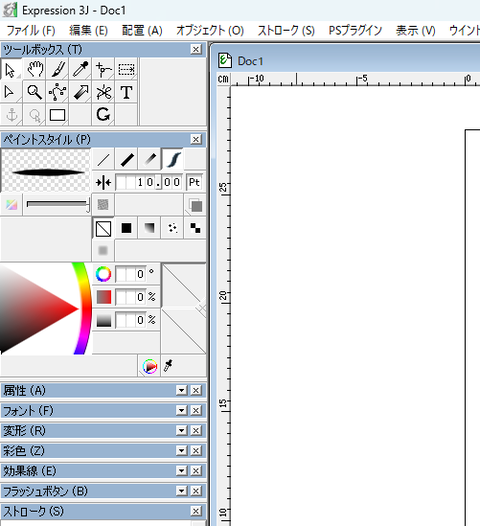Image resolution: width=480 pixels, height=526 pixels.
Task: Select the add-node path tool
Action: pos(103,69)
